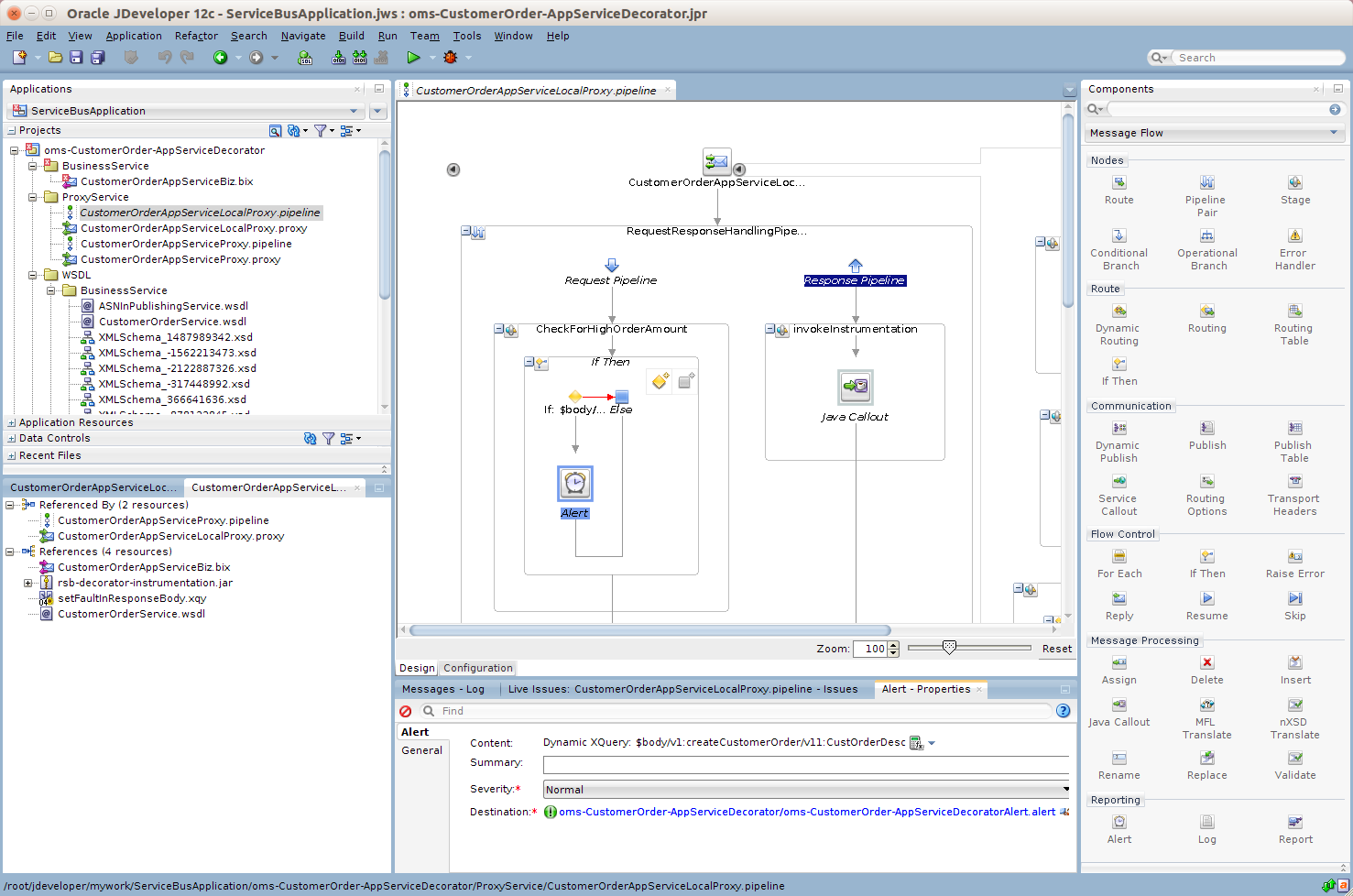Viewport: 1353px width, 896px height.
Task: Expand the Recent Files section
Action: tap(11, 455)
